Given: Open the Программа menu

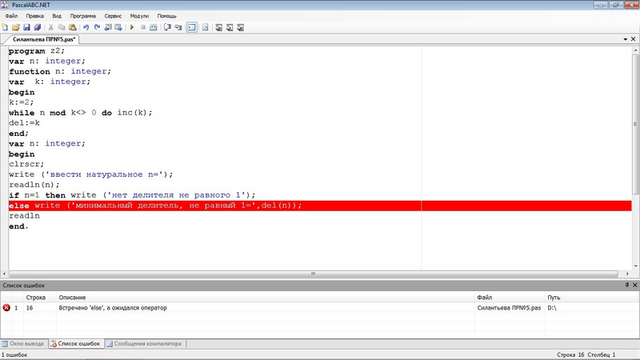Looking at the screenshot, I should [x=82, y=16].
